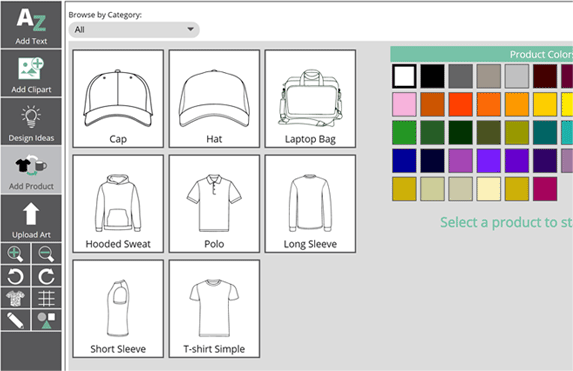This screenshot has height=371, width=573.
Task: Select the dark navy swatch
Action: 432,160
